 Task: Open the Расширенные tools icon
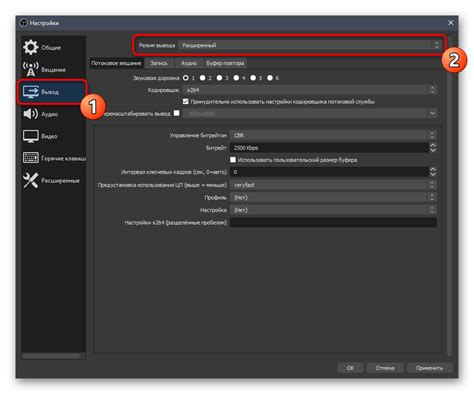31,180
